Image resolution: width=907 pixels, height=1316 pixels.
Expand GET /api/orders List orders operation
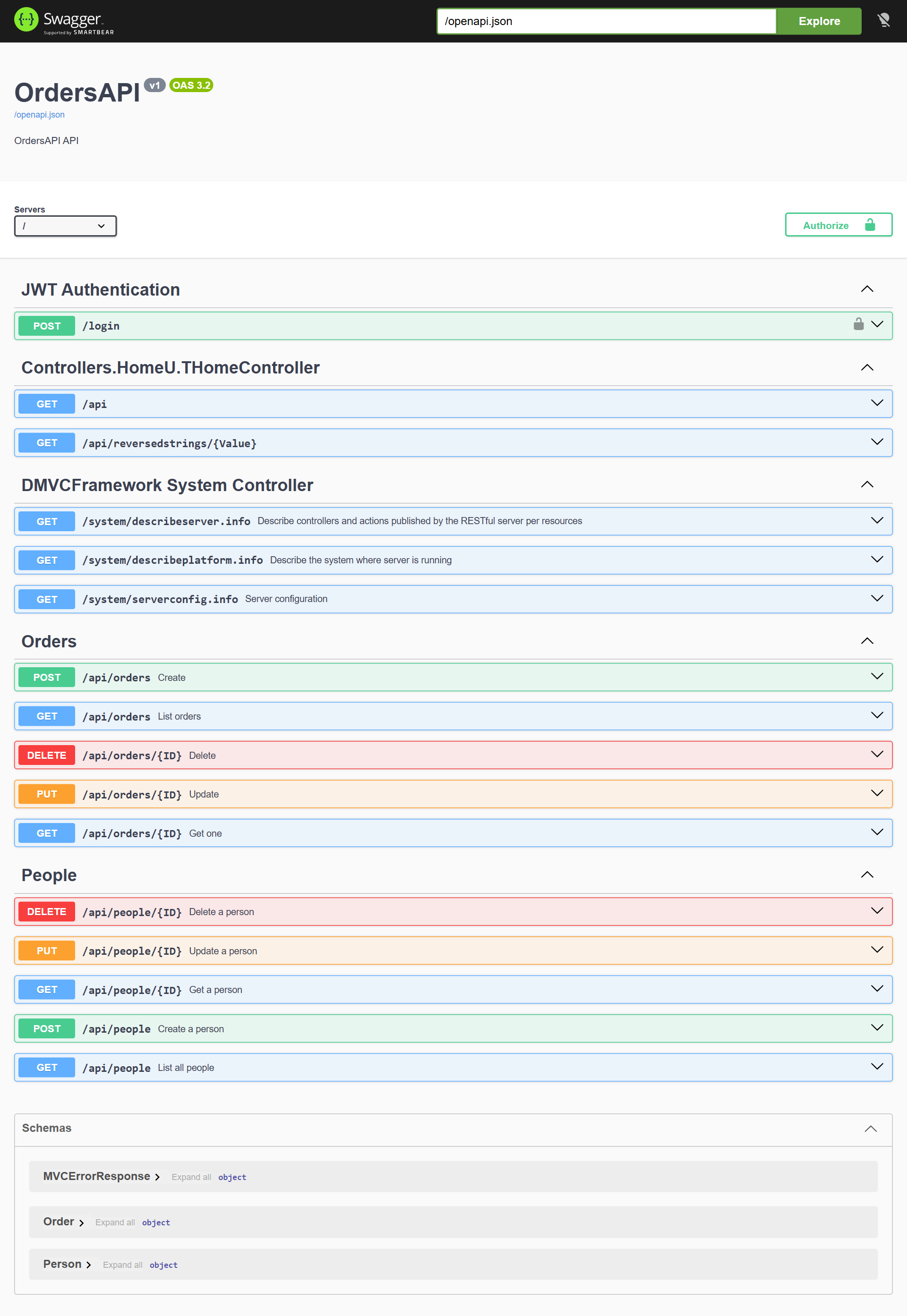pyautogui.click(x=453, y=716)
